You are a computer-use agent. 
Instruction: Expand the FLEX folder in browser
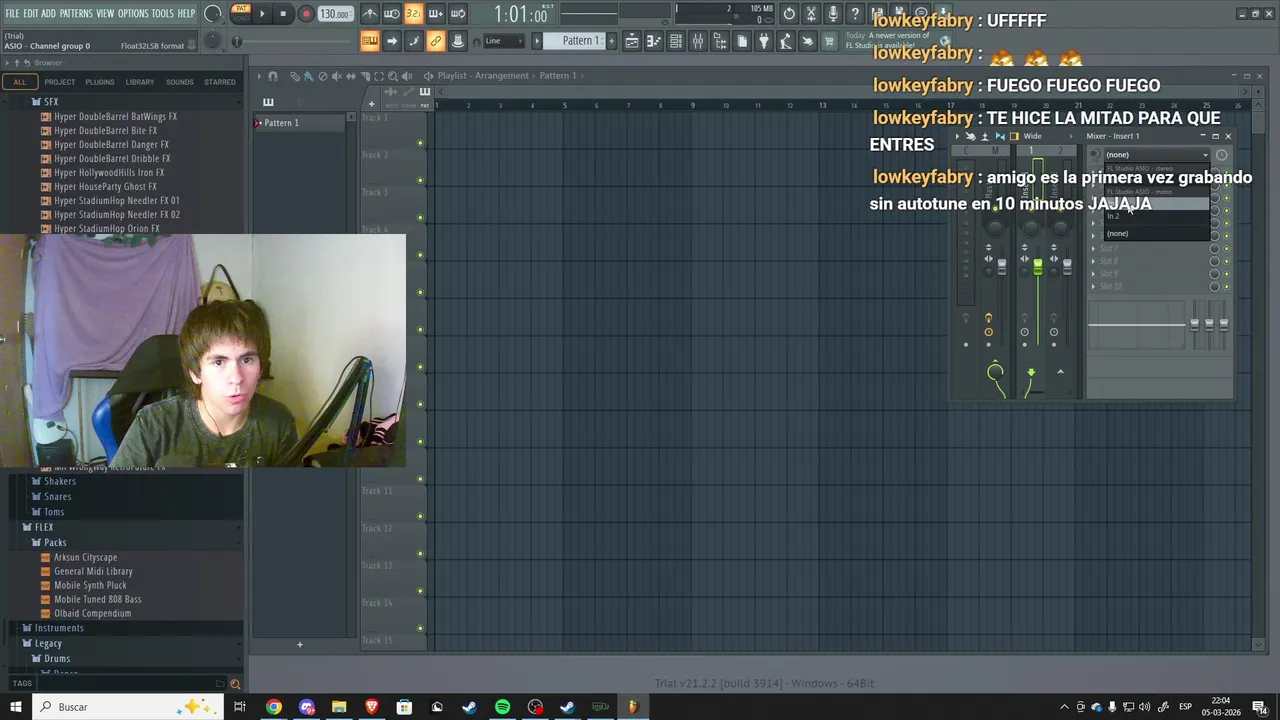pyautogui.click(x=38, y=527)
